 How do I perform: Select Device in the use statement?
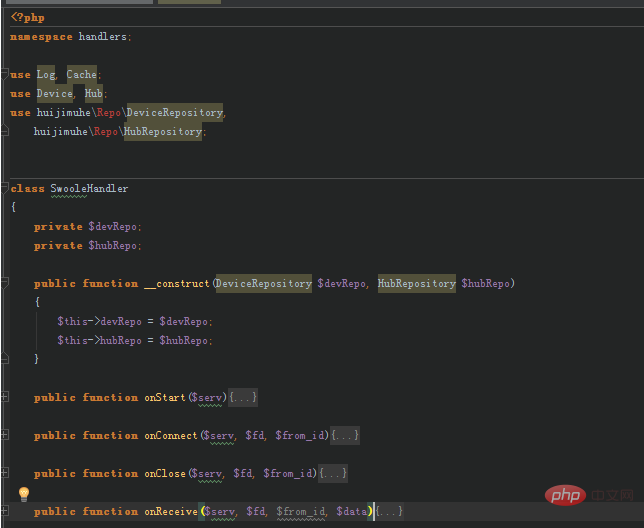tap(55, 94)
